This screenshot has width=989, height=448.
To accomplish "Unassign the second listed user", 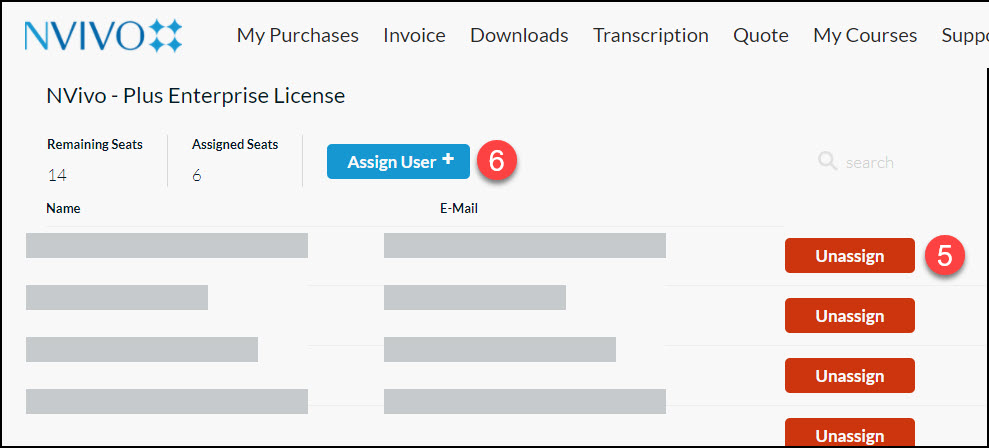I will [x=850, y=315].
